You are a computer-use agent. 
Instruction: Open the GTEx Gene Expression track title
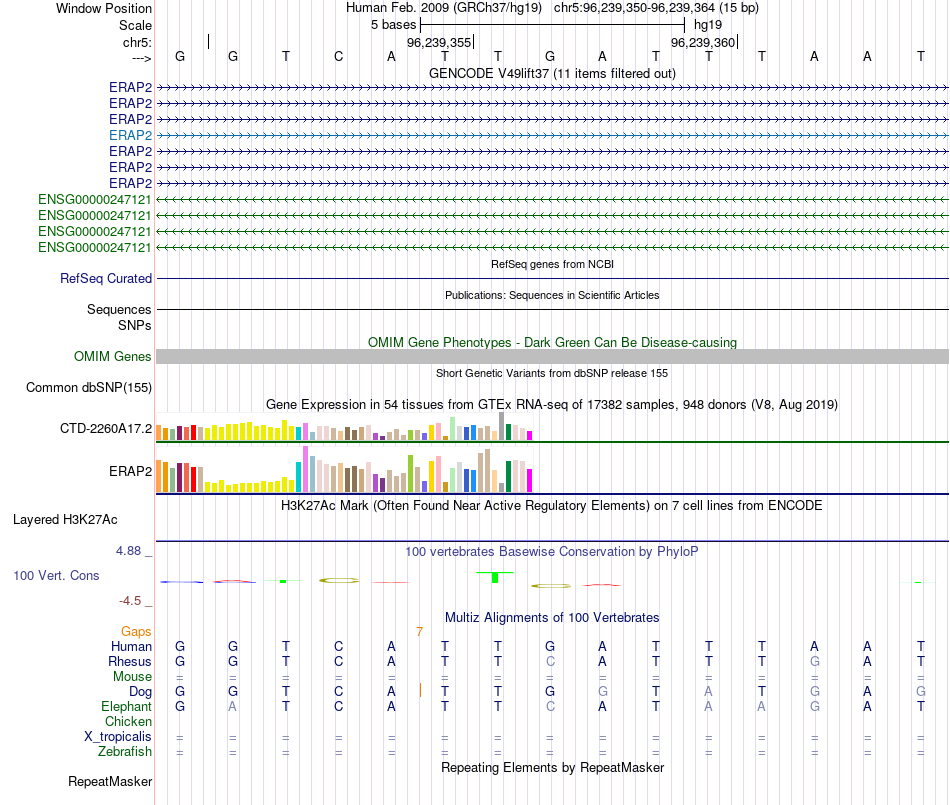pos(552,404)
